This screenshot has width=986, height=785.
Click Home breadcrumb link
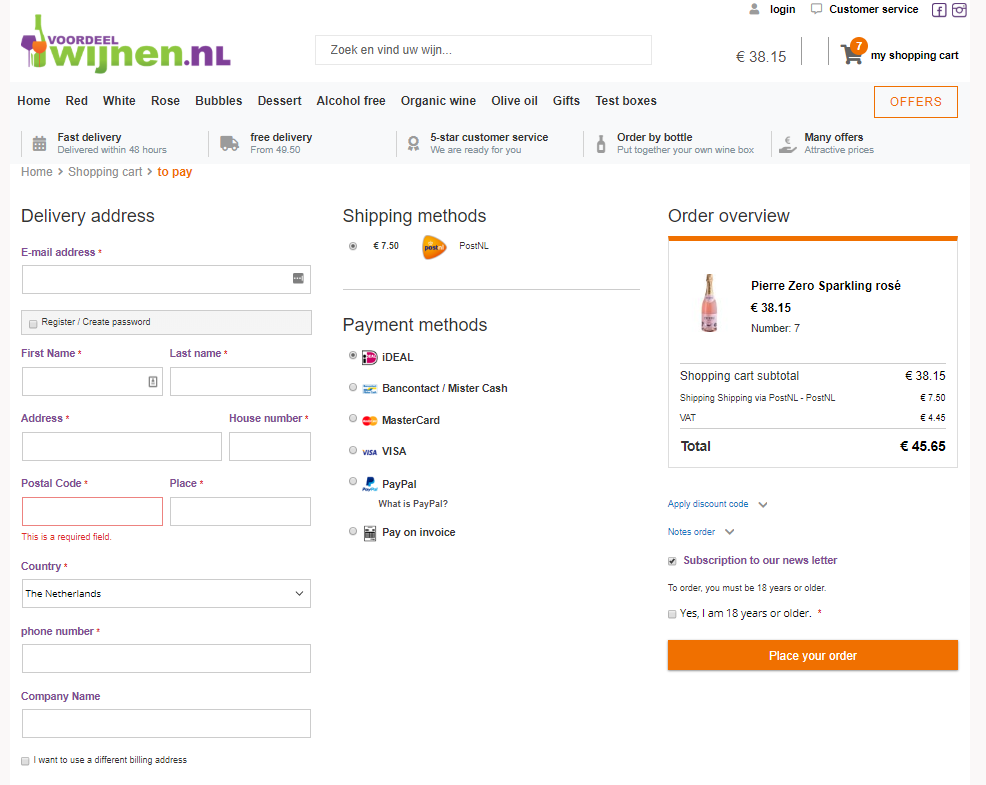coord(36,172)
